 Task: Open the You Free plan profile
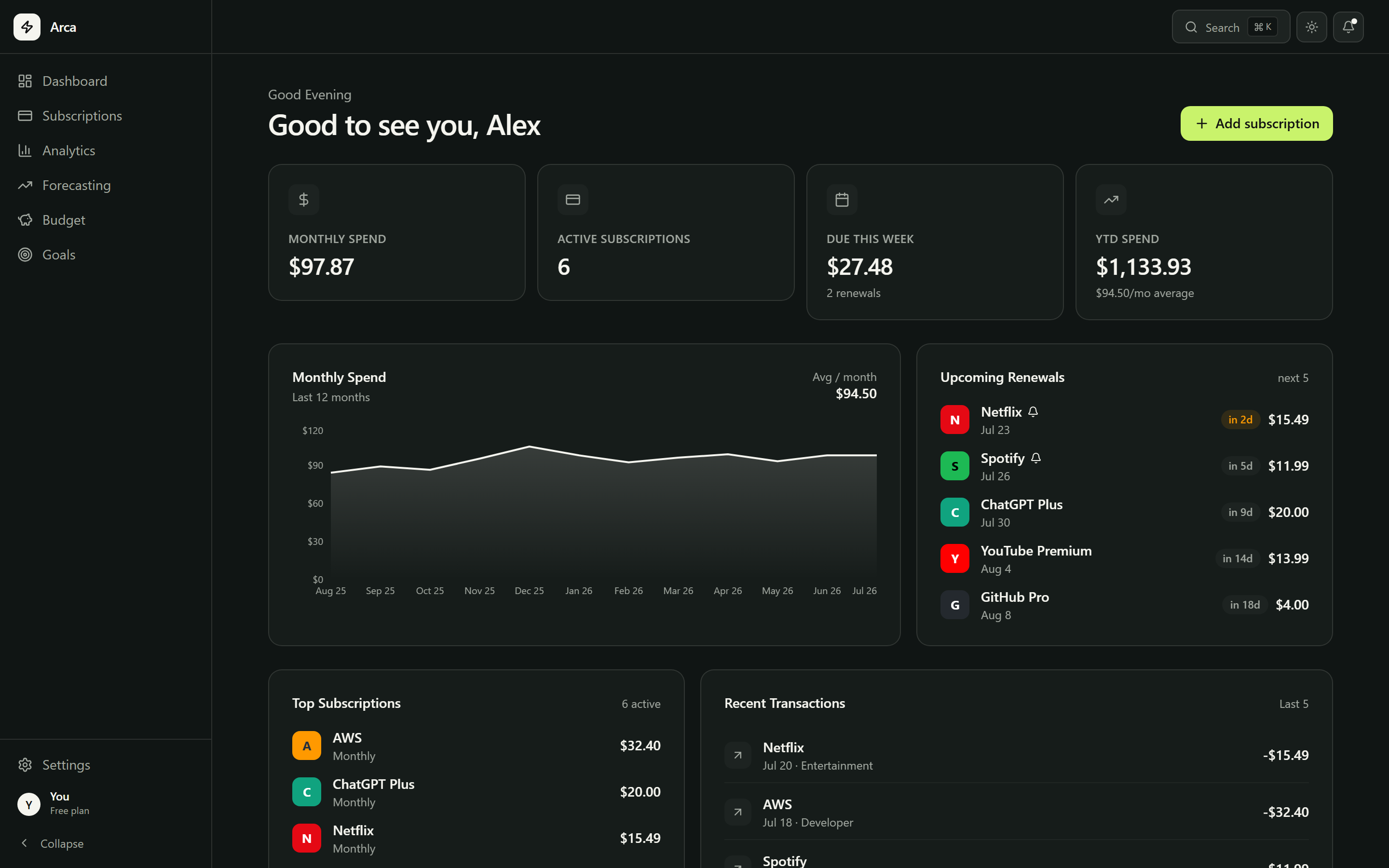pyautogui.click(x=106, y=804)
